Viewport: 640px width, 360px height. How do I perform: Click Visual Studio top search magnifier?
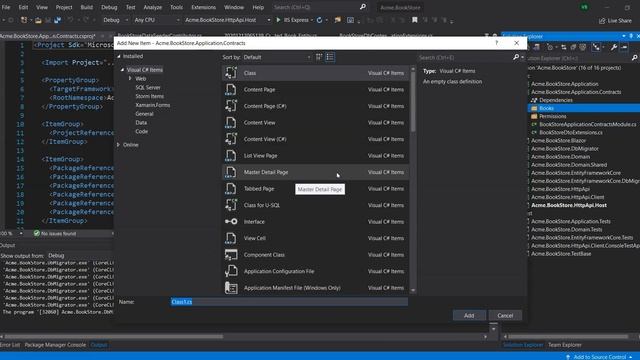tap(363, 7)
